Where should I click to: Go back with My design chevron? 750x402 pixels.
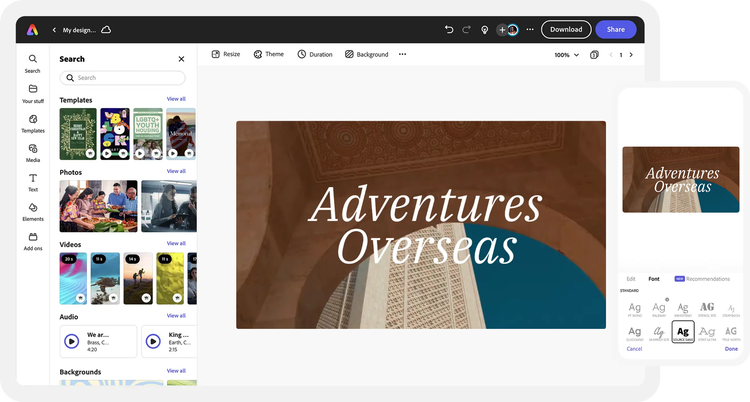54,30
